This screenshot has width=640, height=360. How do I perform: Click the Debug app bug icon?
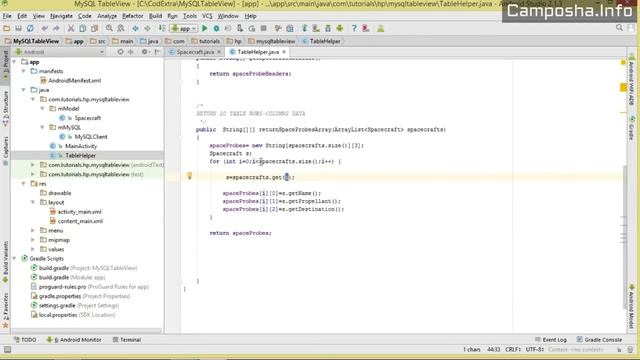pyautogui.click(x=216, y=28)
